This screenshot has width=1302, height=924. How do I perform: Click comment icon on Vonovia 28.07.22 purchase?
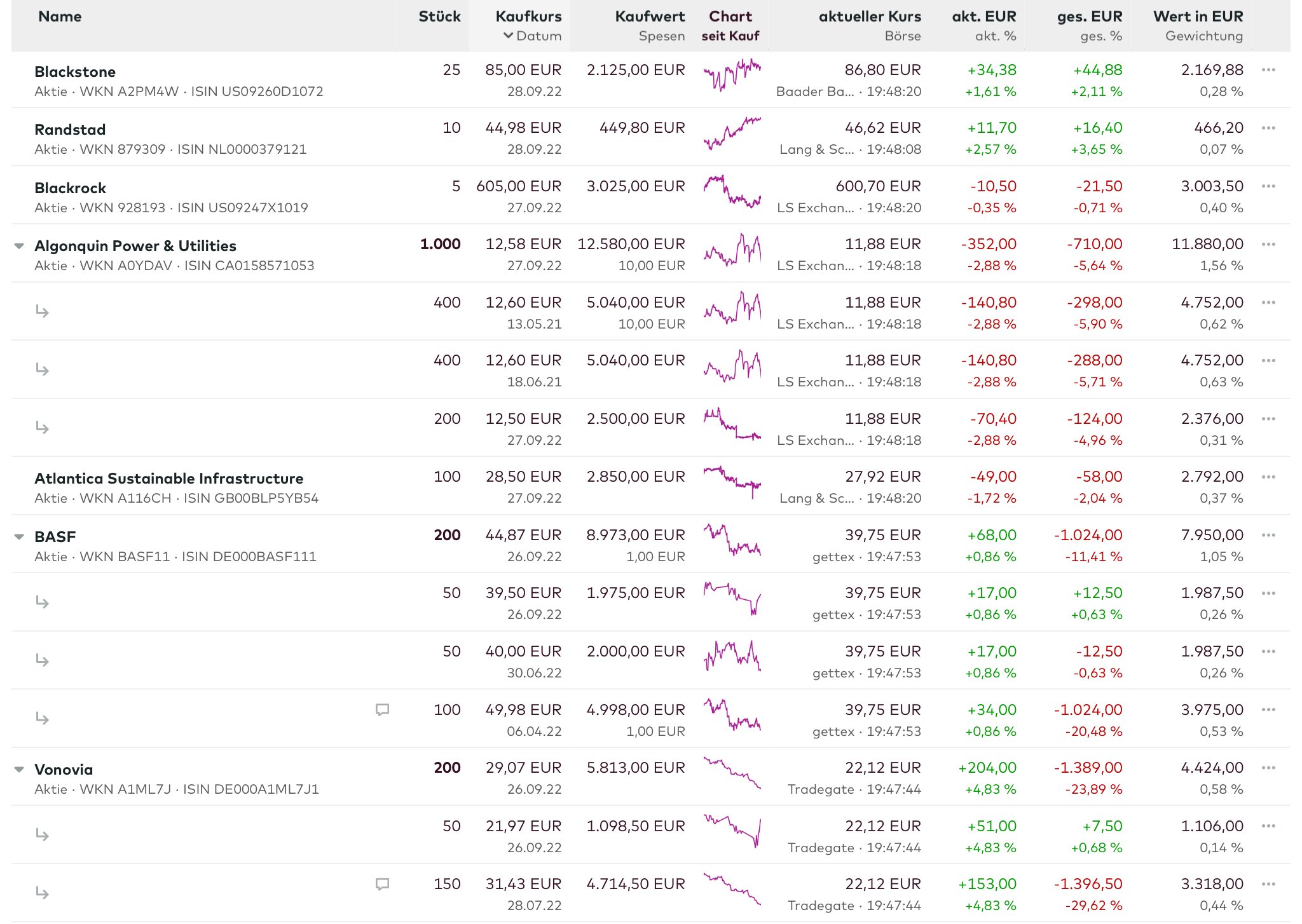click(382, 884)
